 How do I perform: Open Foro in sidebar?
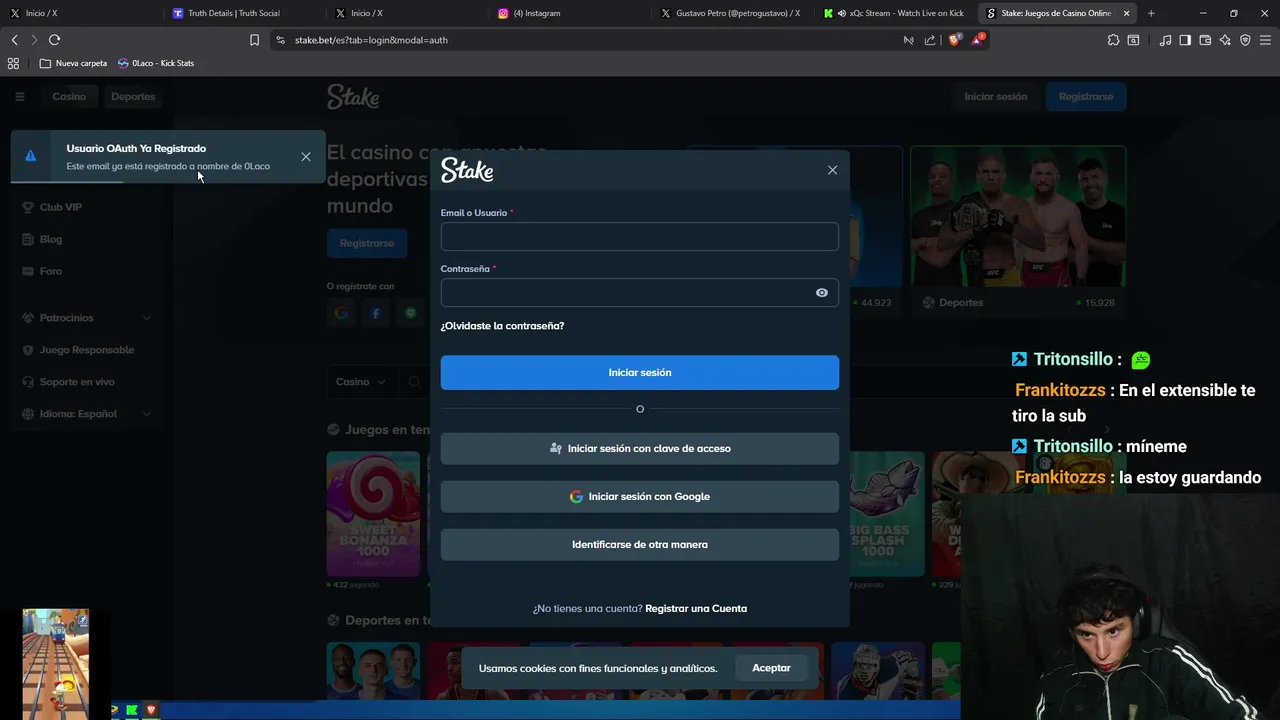50,271
